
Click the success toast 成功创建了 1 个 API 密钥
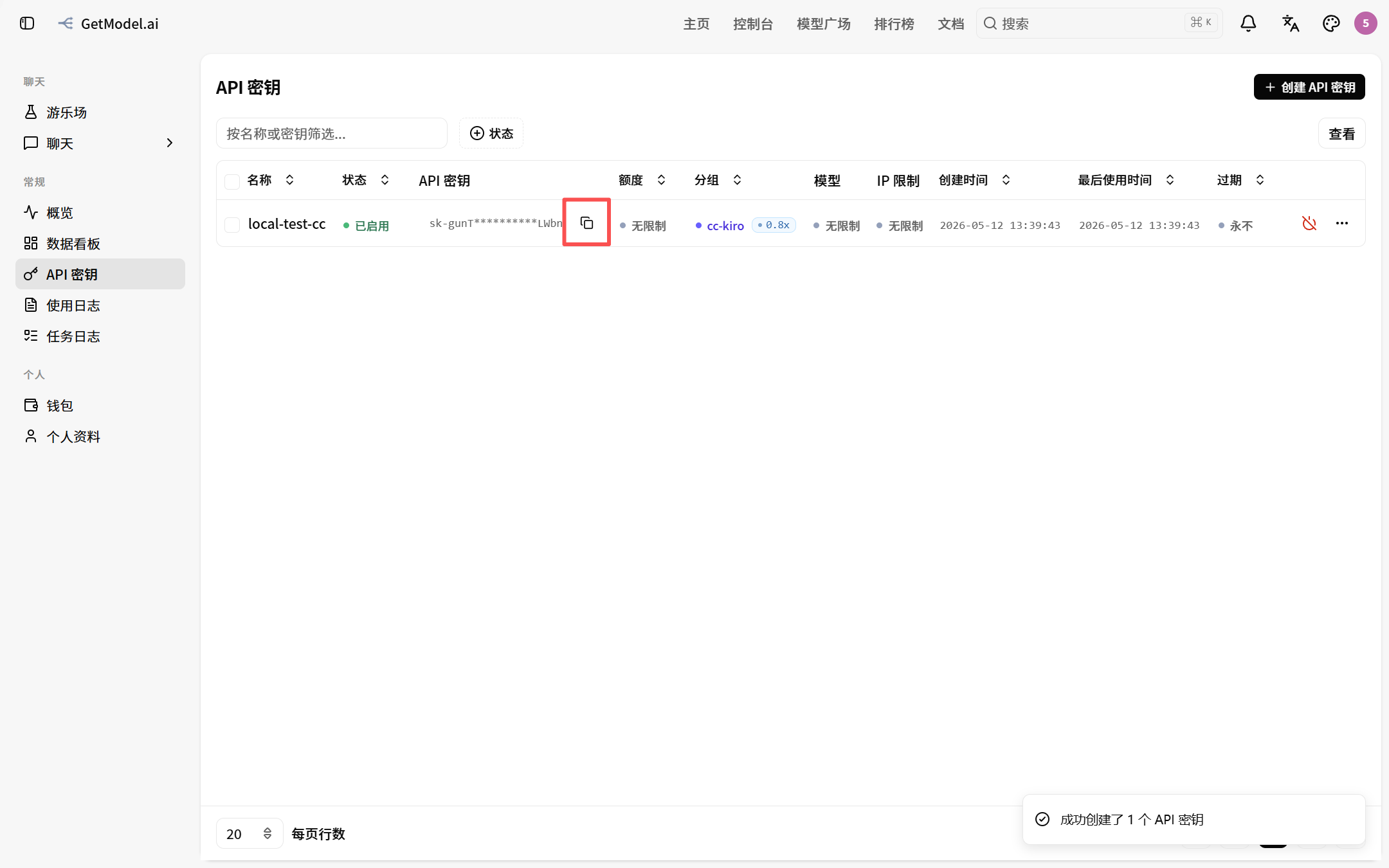(x=1194, y=819)
